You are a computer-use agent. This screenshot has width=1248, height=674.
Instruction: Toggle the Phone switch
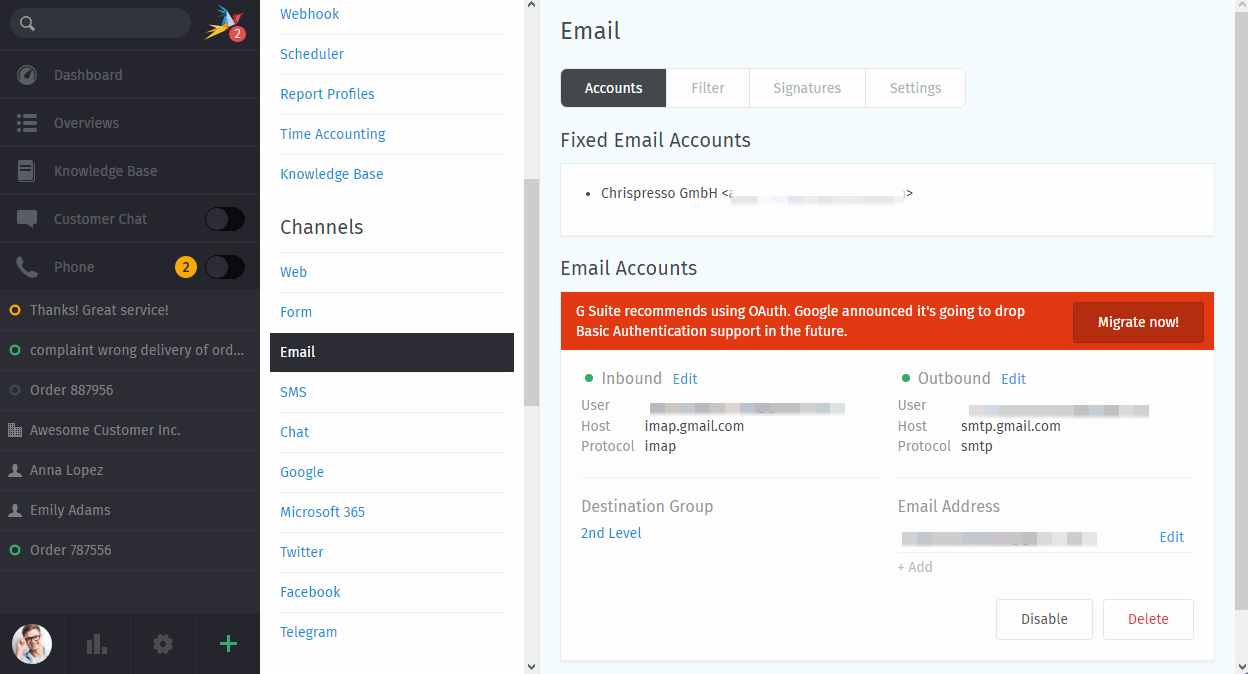(x=225, y=267)
